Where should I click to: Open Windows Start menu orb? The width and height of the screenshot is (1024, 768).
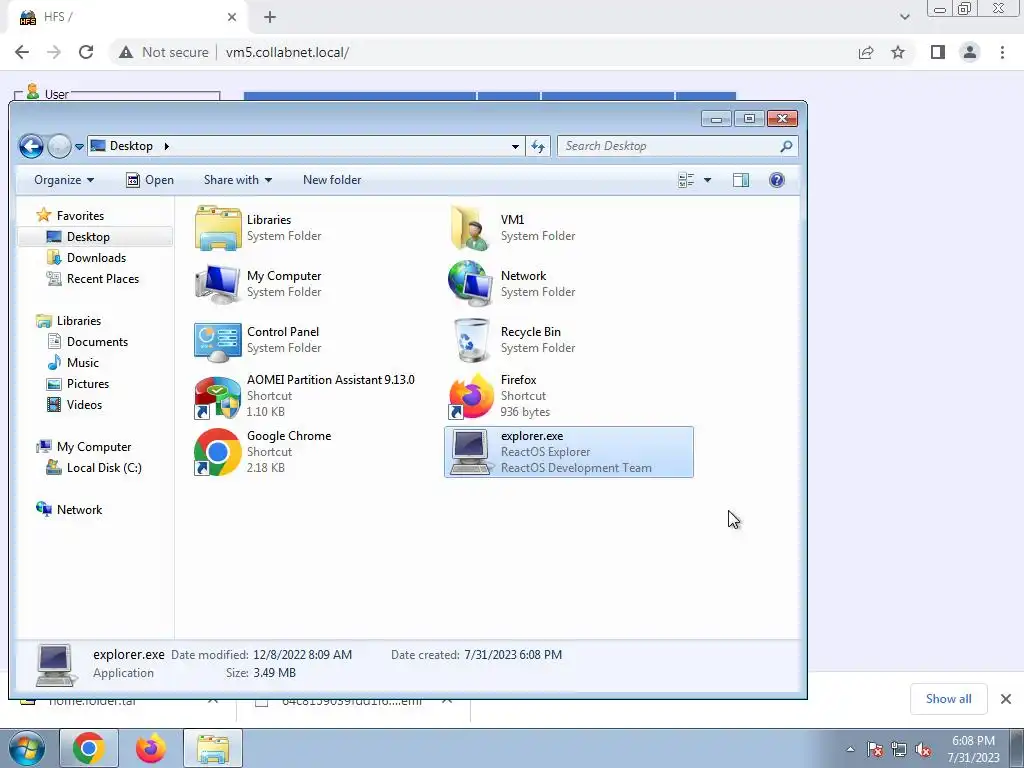(x=27, y=749)
